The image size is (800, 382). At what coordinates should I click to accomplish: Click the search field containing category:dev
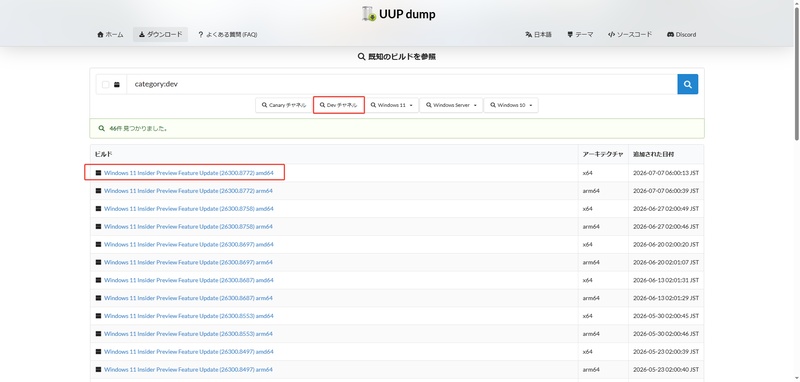click(402, 84)
